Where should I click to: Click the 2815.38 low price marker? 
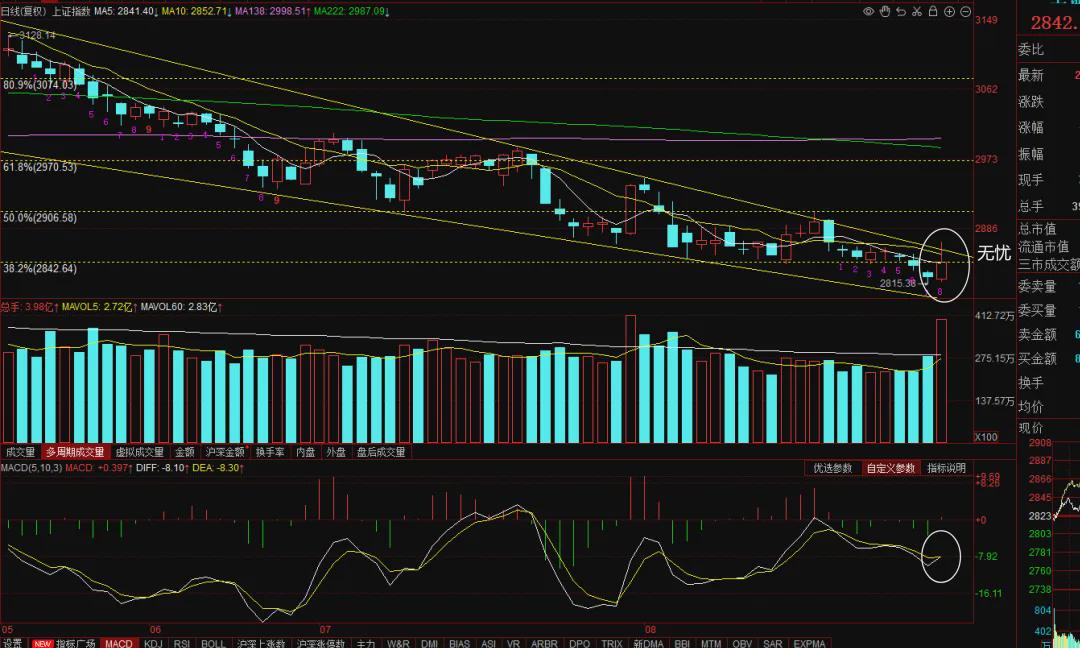897,282
